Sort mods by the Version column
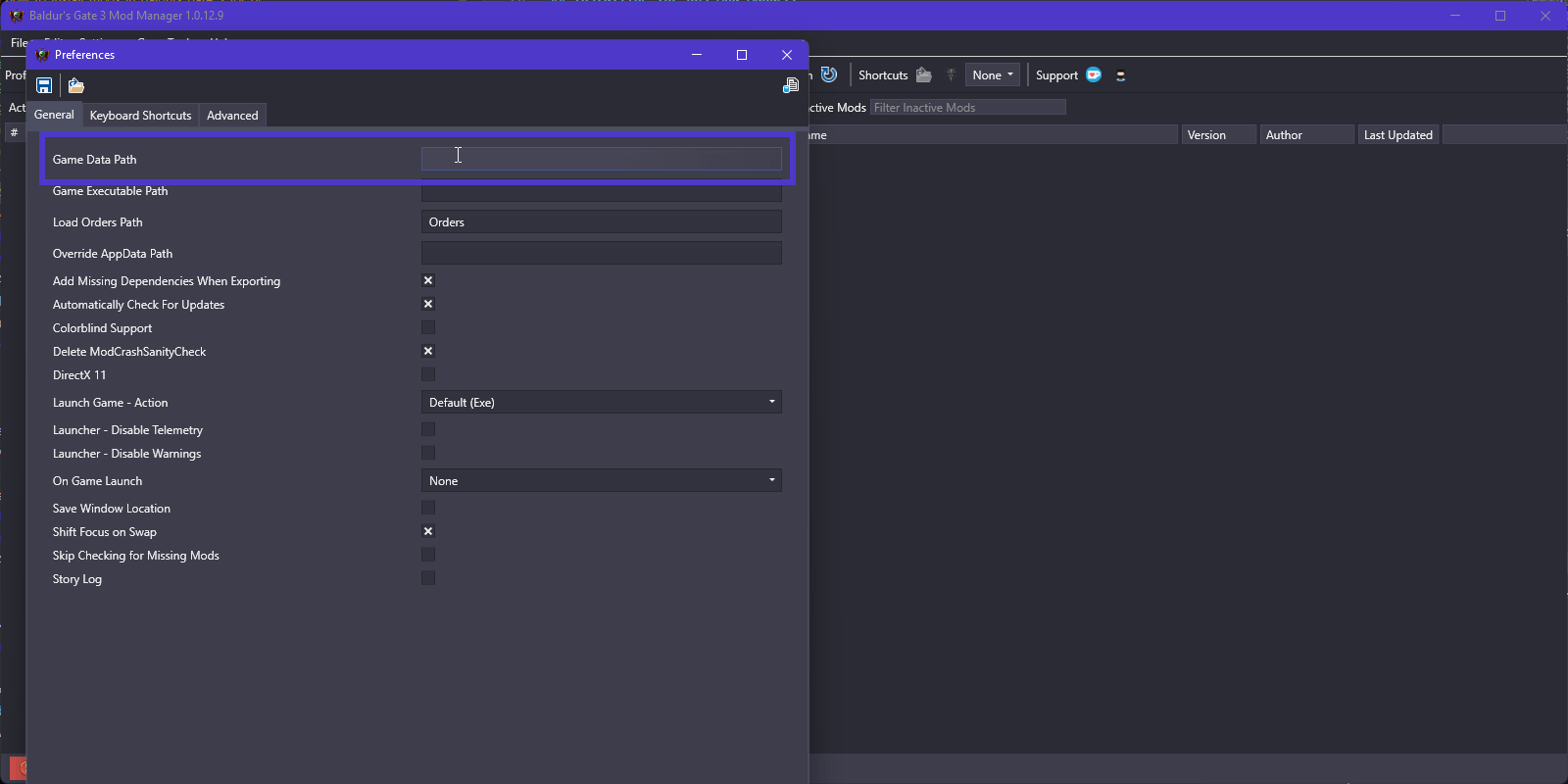Image resolution: width=1568 pixels, height=784 pixels. (1218, 134)
